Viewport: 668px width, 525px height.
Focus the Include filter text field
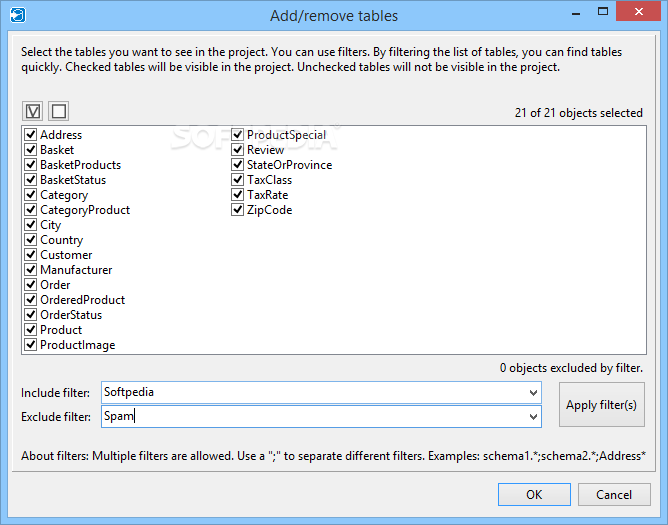[x=314, y=392]
